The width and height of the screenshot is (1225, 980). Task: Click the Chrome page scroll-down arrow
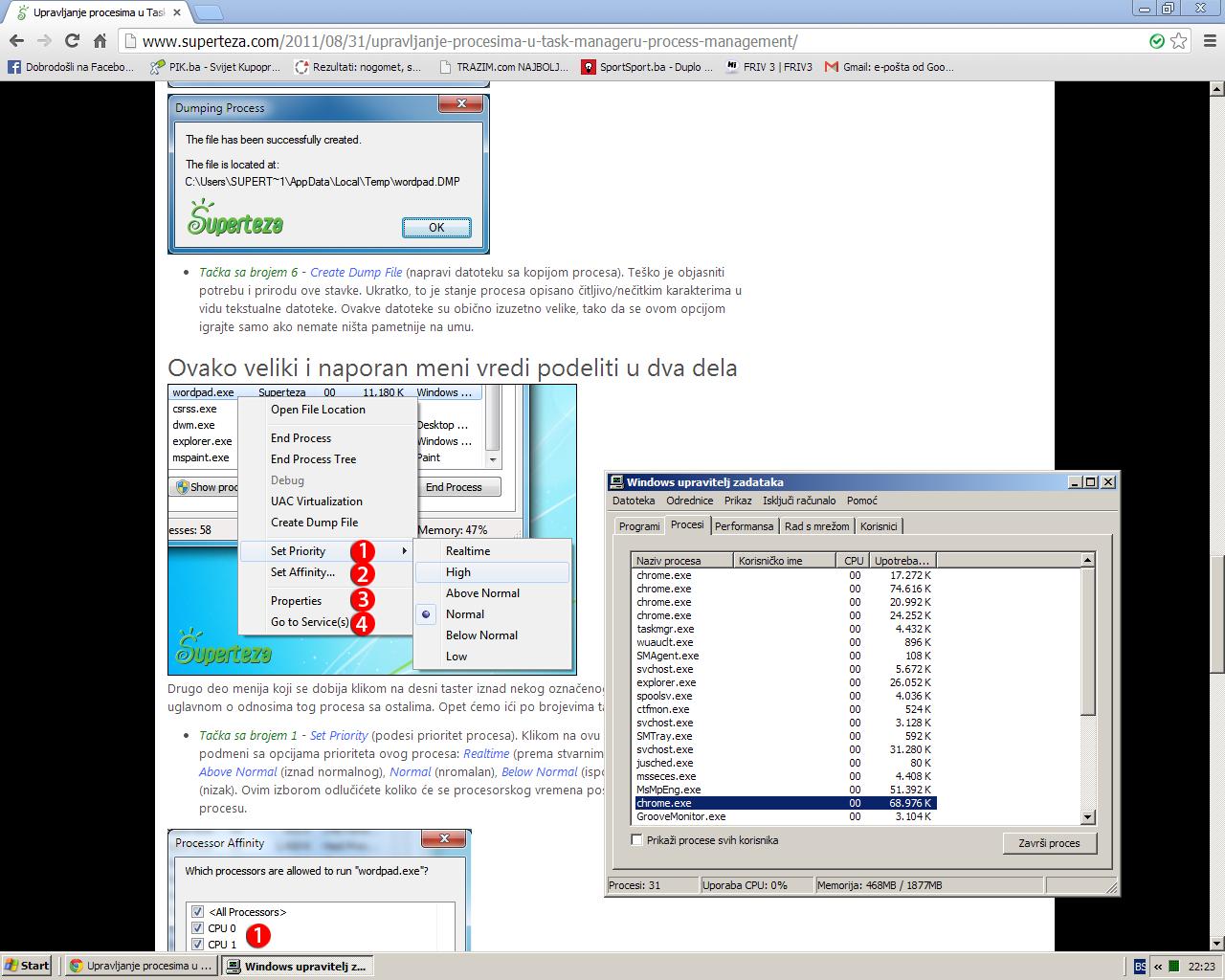coord(1217,944)
